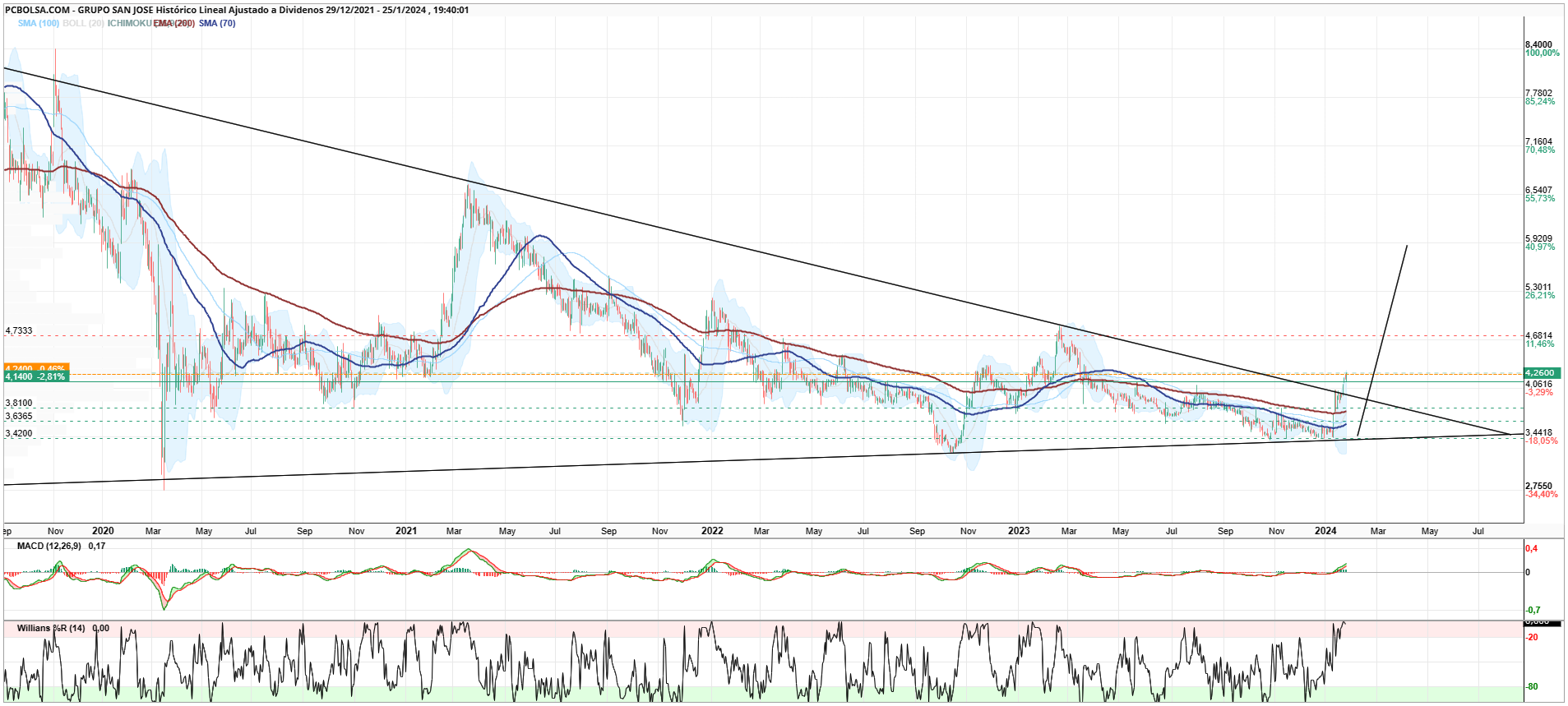This screenshot has height=706, width=1568.
Task: Click the '2,7550' price axis label
Action: pyautogui.click(x=1538, y=487)
